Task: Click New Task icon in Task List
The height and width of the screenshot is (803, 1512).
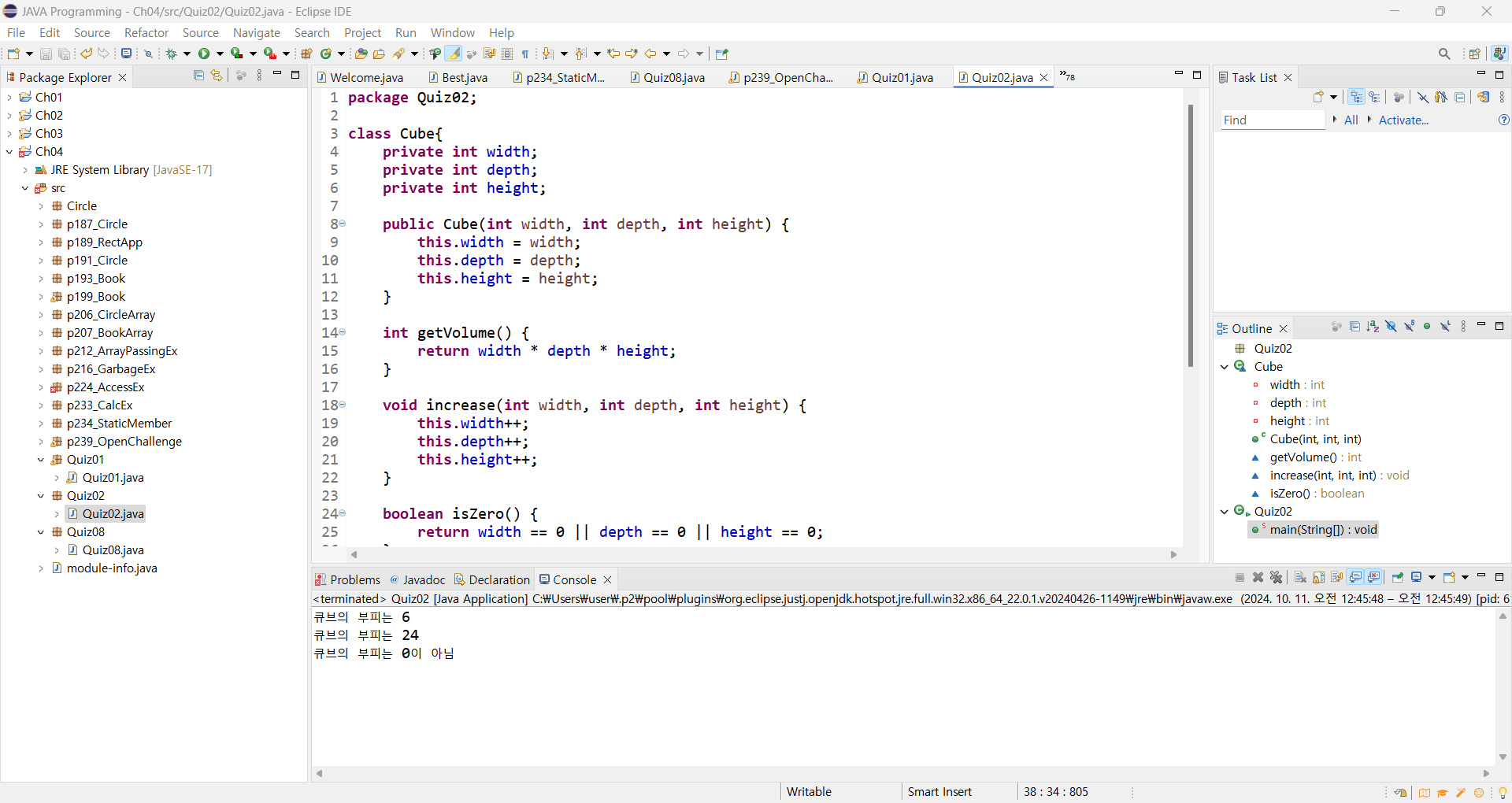Action: pos(1318,97)
